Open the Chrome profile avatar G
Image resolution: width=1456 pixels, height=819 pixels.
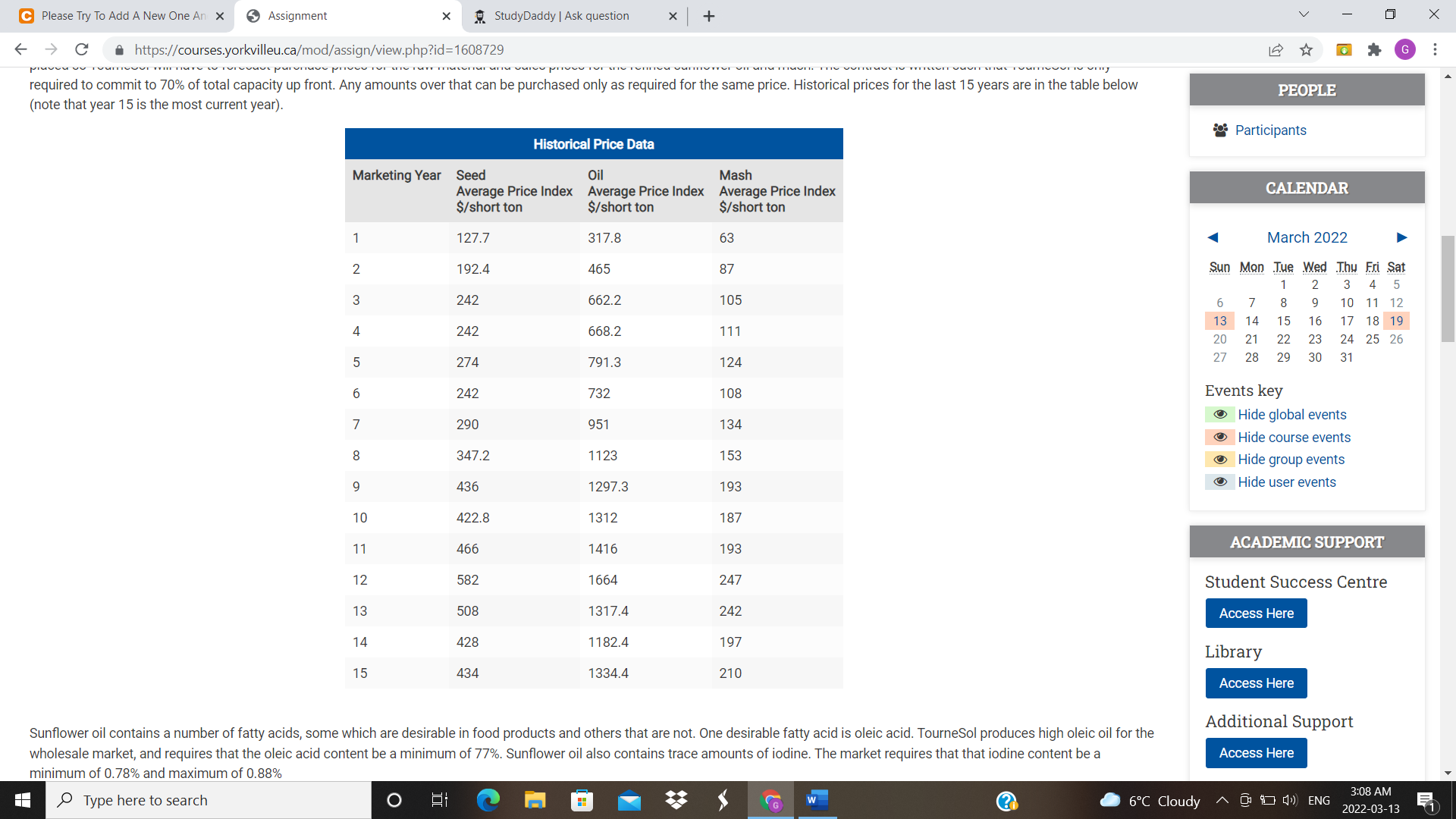coord(1404,49)
